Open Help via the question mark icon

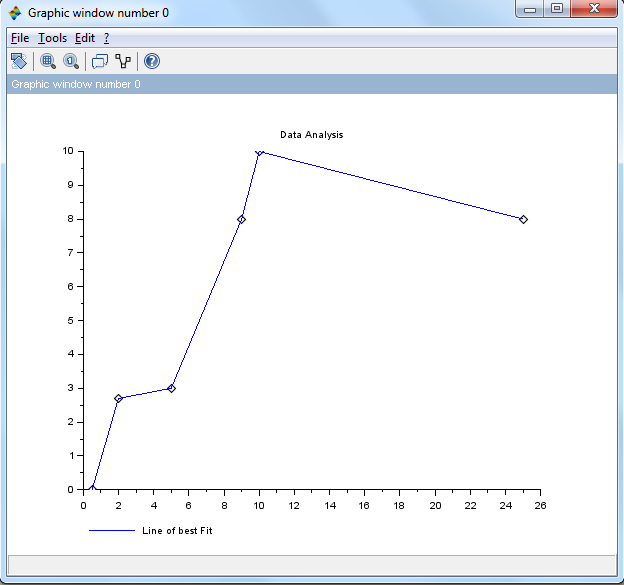(x=152, y=61)
